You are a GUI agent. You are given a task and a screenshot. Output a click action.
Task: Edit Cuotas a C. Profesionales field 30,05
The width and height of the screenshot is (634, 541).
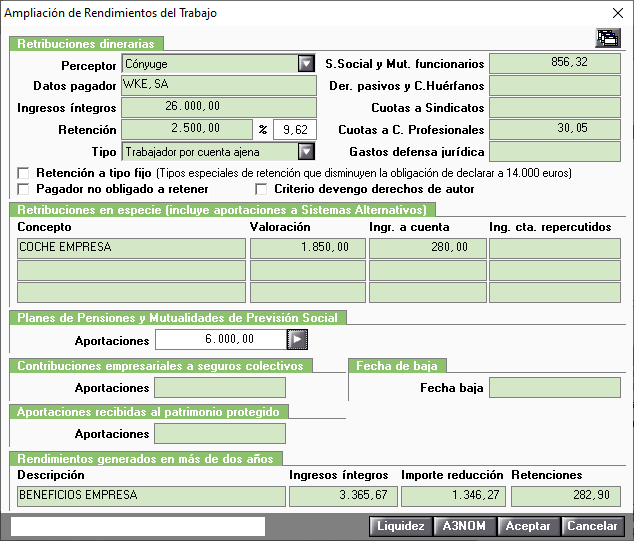pyautogui.click(x=555, y=129)
